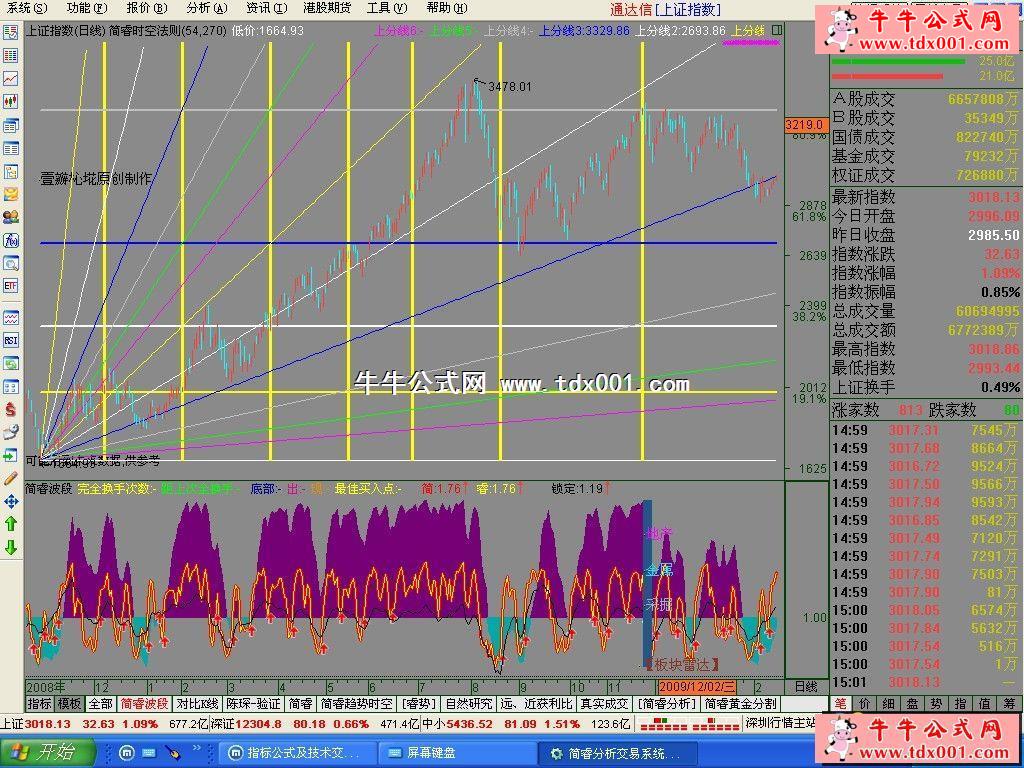Open the 分析(A) menu

[x=207, y=8]
